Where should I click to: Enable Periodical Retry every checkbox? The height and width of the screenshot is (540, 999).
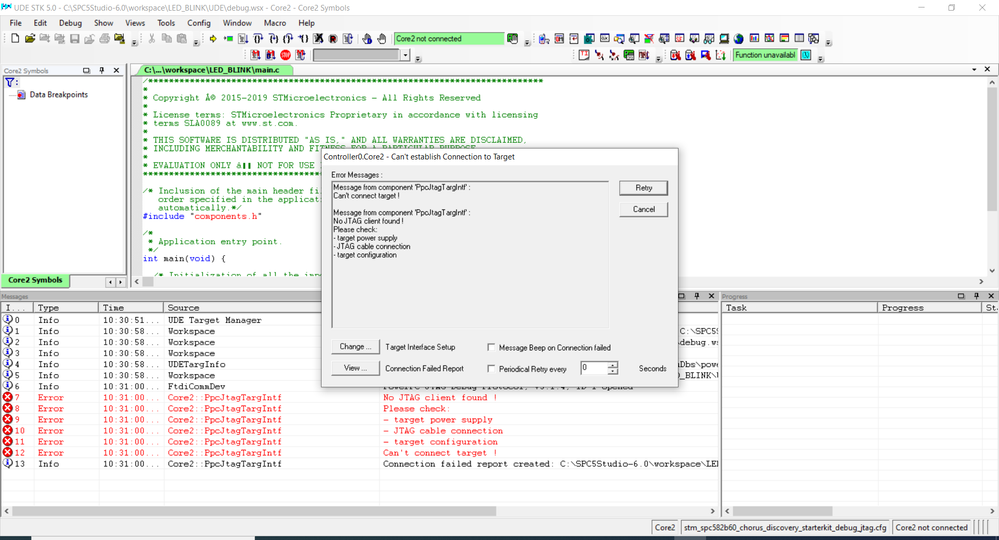pyautogui.click(x=491, y=369)
